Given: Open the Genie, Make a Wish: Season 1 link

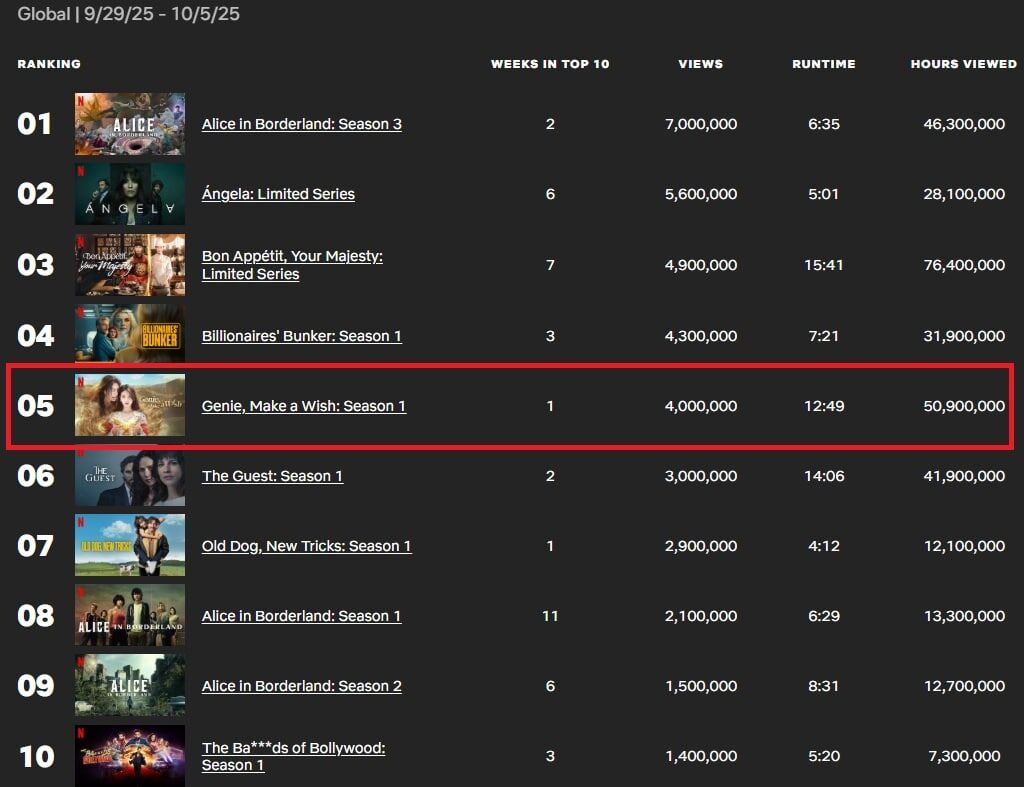Looking at the screenshot, I should coord(304,406).
